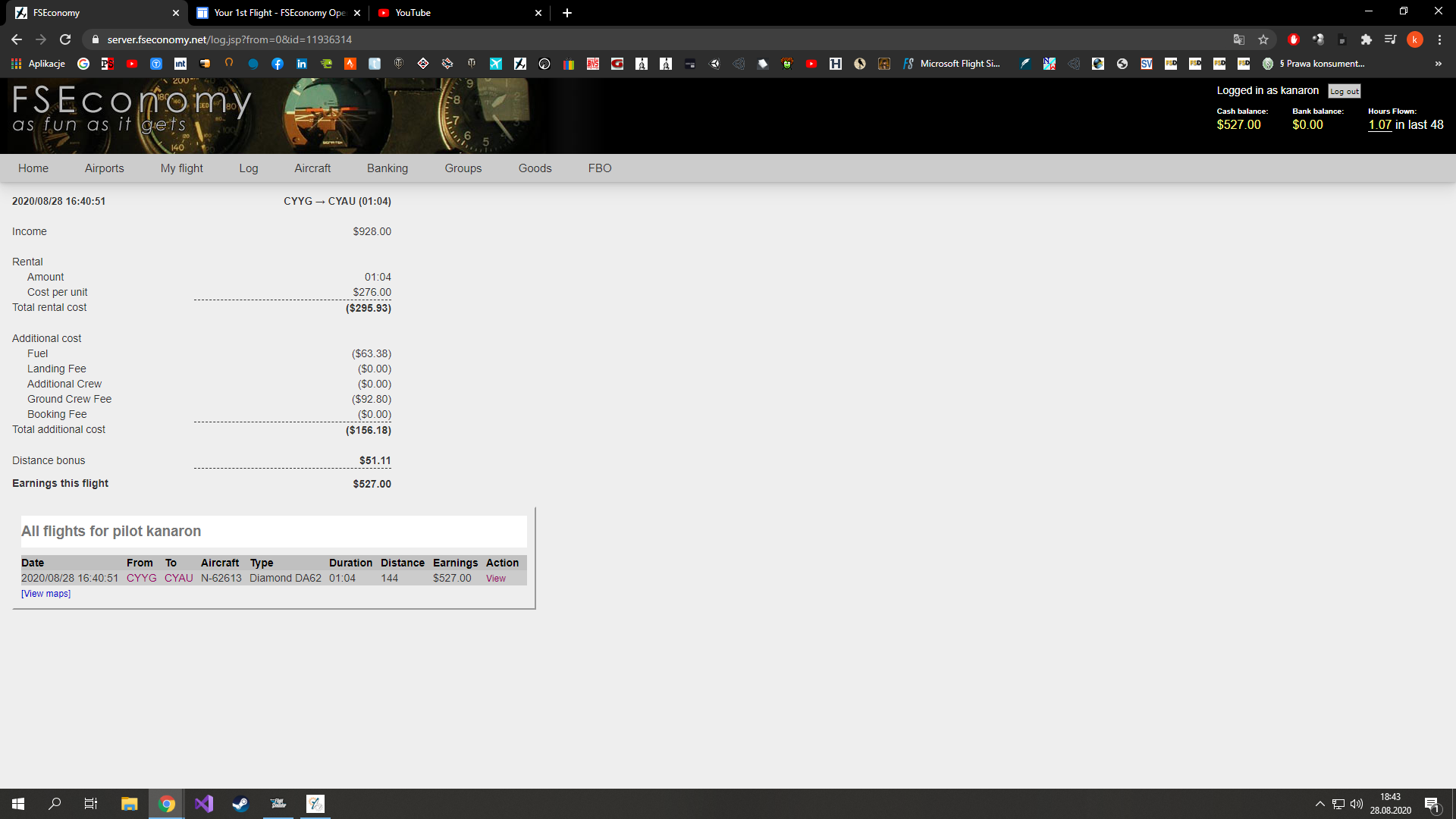This screenshot has height=819, width=1456.
Task: Expand the hidden bookmarks overflow chevron
Action: point(1438,64)
